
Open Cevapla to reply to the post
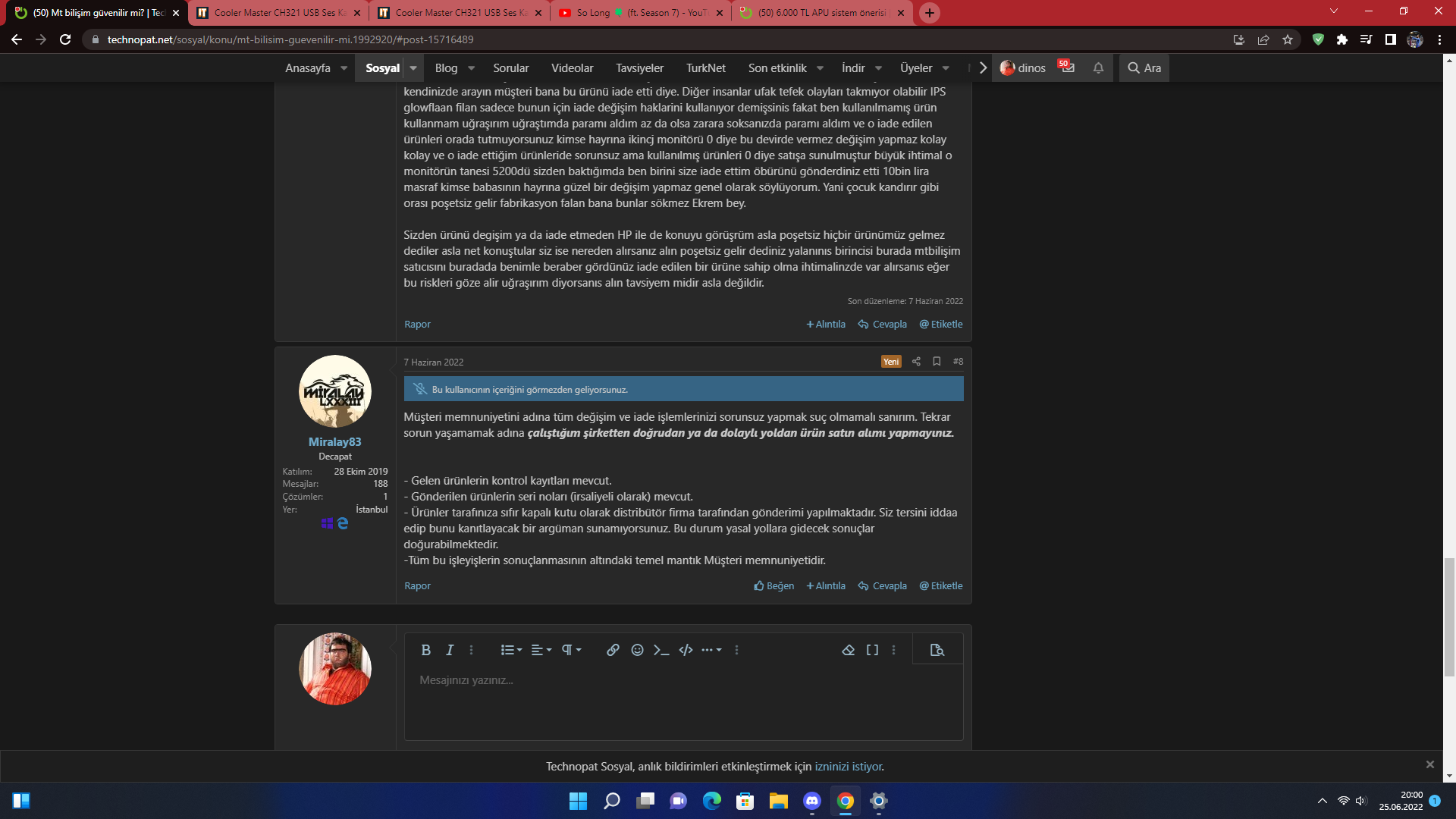coord(882,585)
